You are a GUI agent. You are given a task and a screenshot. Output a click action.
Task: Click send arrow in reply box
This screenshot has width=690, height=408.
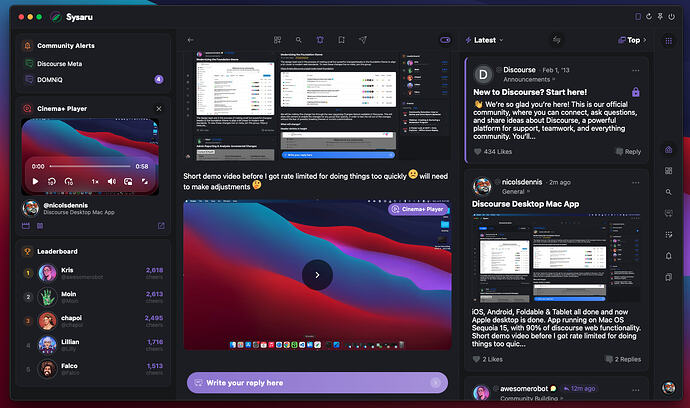436,383
